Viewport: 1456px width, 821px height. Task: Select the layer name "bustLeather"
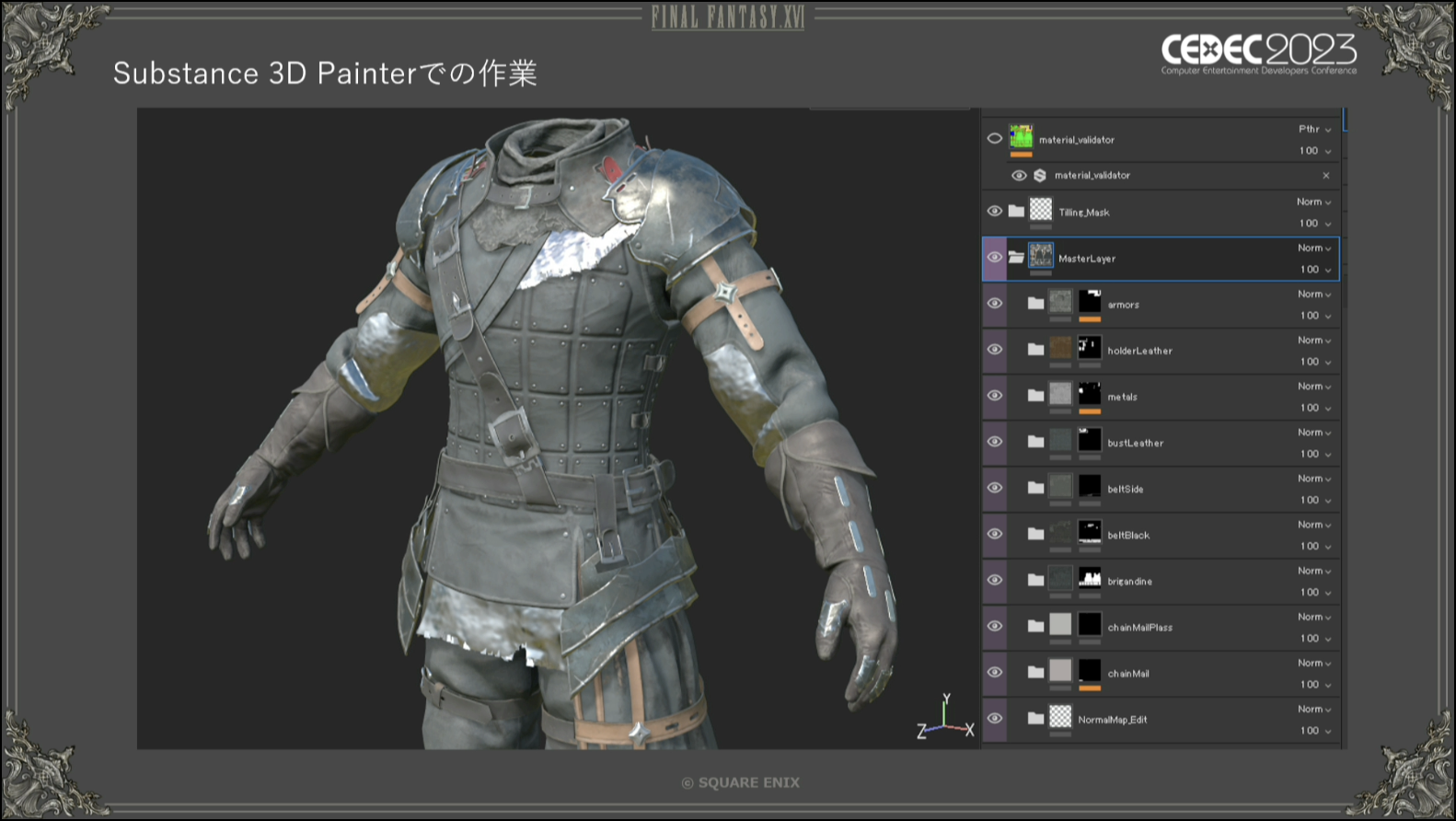point(1136,443)
